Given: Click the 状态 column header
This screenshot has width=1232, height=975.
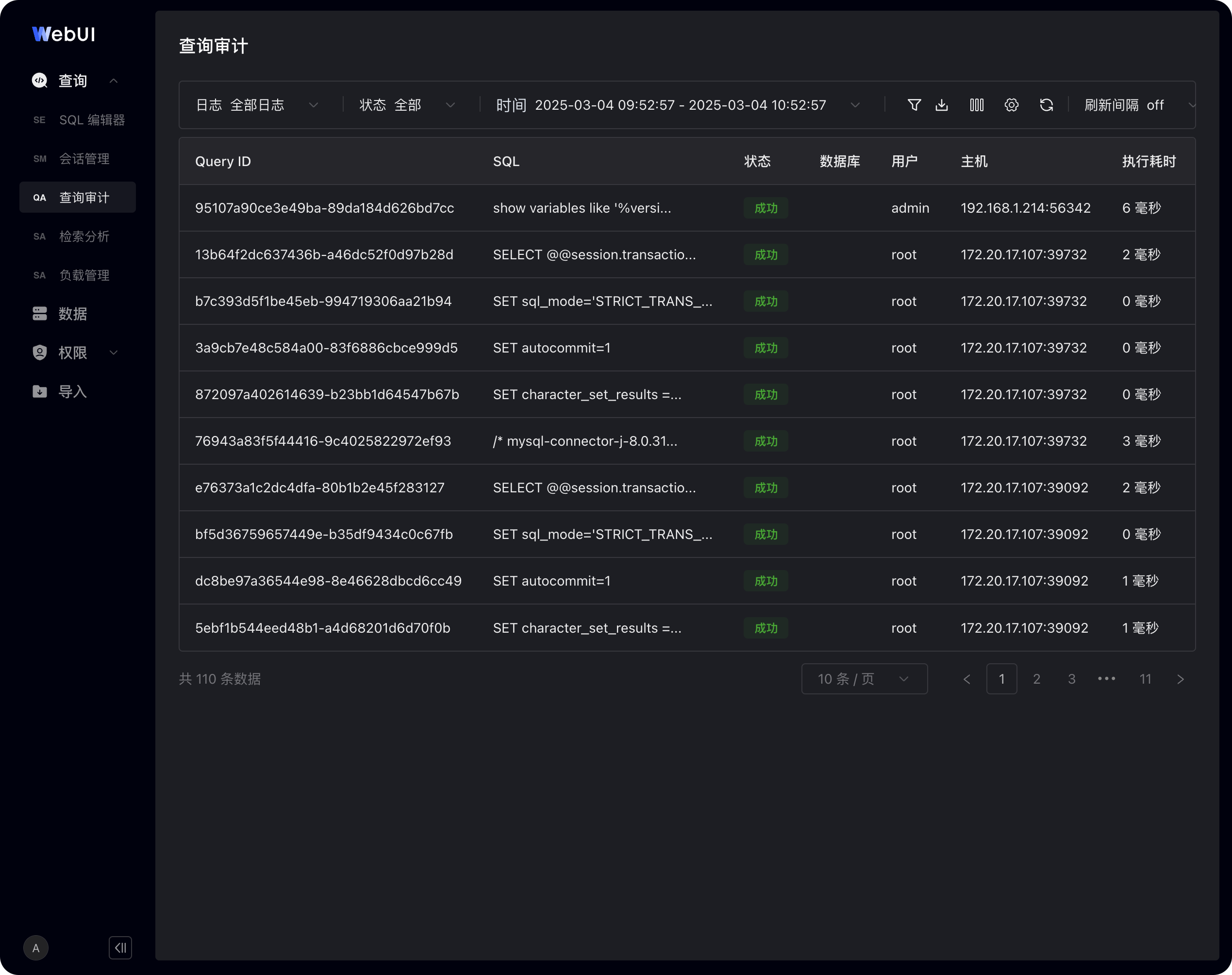Looking at the screenshot, I should click(x=757, y=162).
